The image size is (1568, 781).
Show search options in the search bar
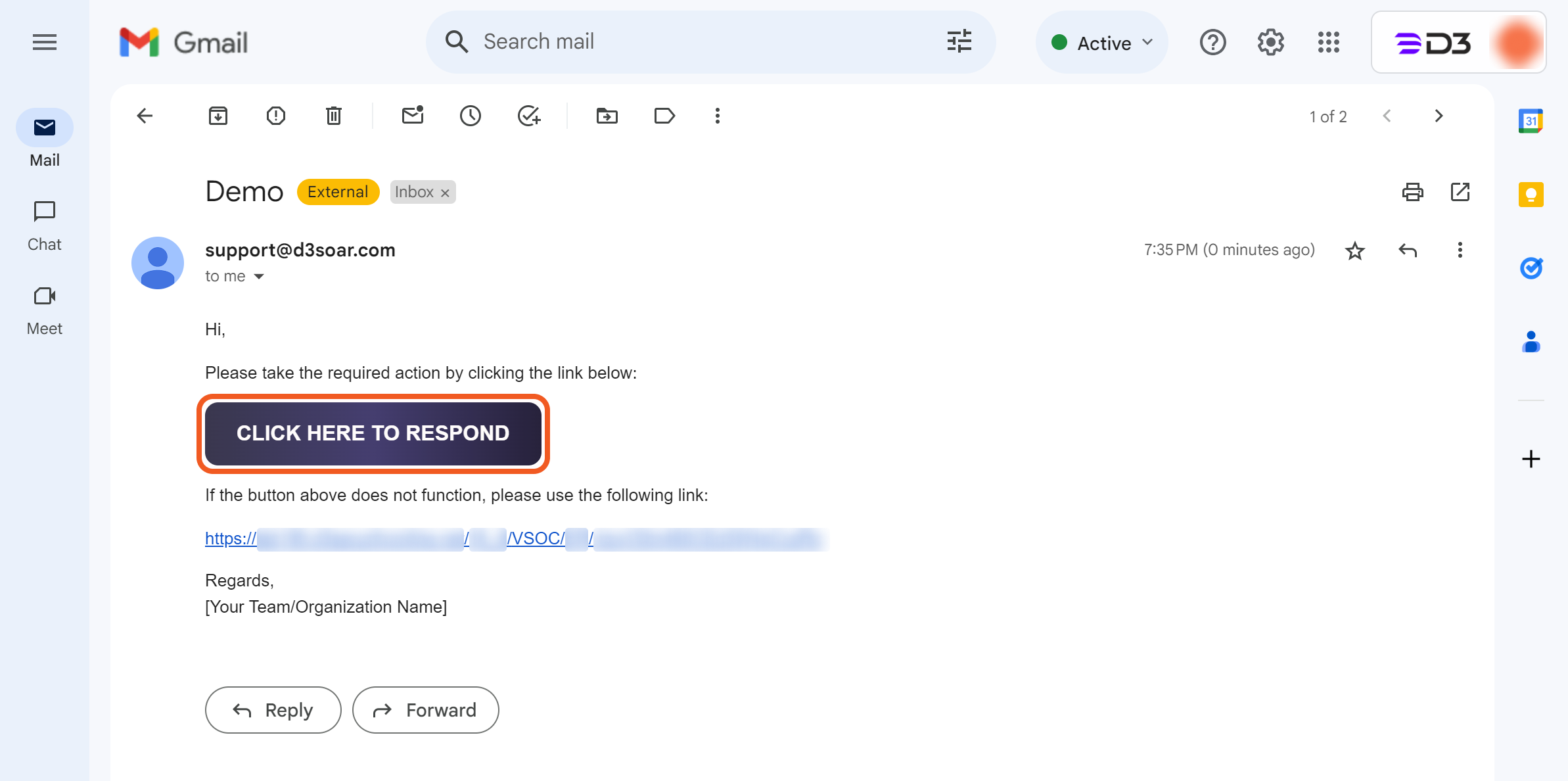(959, 41)
